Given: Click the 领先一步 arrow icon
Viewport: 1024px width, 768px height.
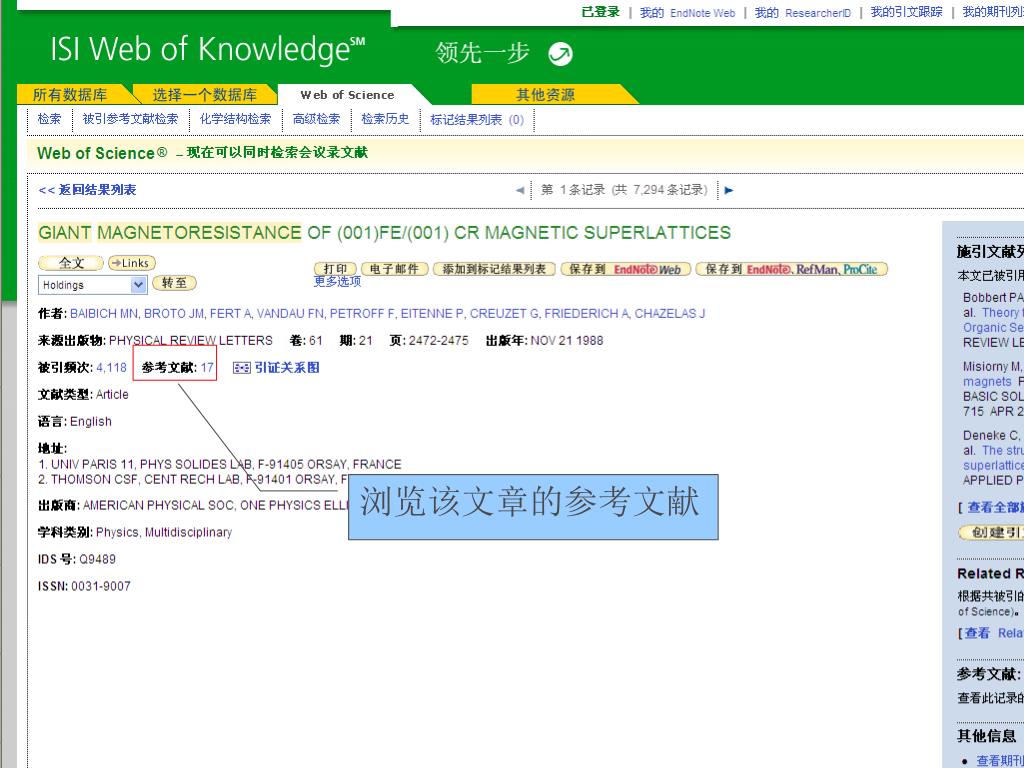Looking at the screenshot, I should point(560,54).
